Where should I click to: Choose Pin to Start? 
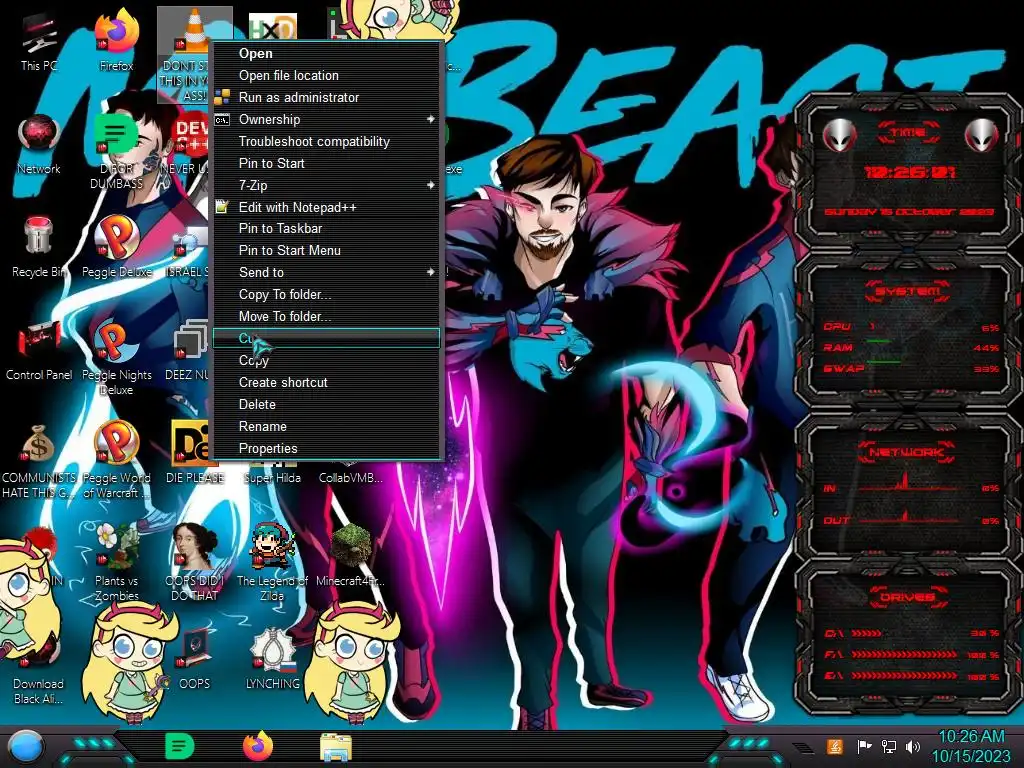click(x=328, y=163)
